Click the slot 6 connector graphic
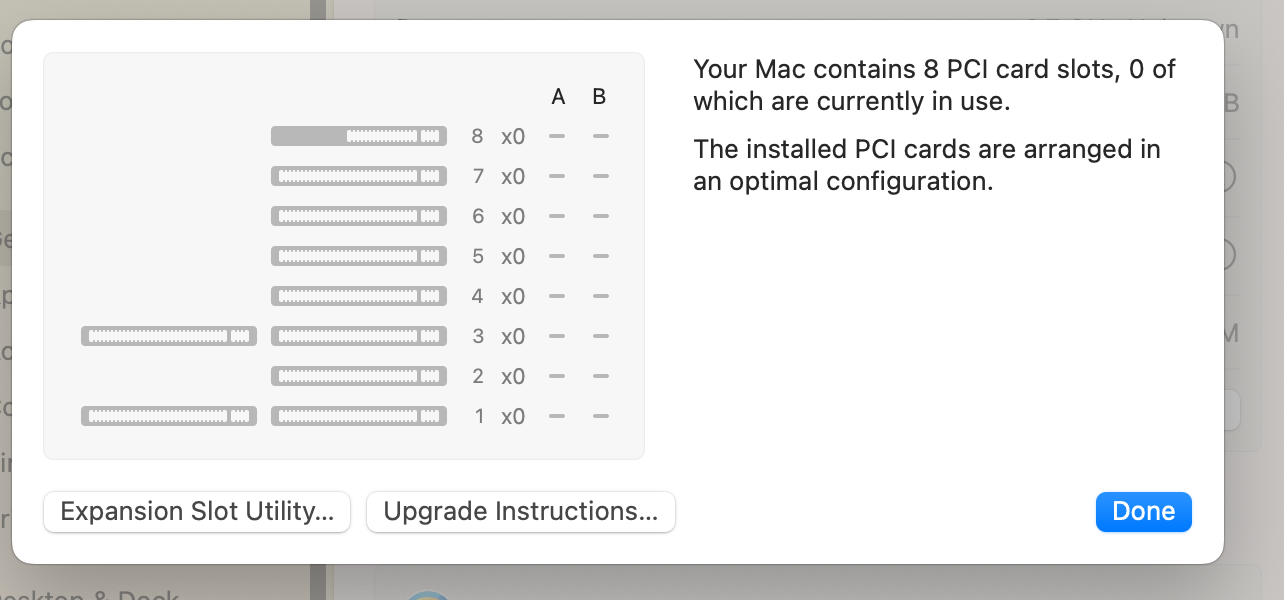Screen dimensions: 1284x600 pyautogui.click(x=359, y=216)
